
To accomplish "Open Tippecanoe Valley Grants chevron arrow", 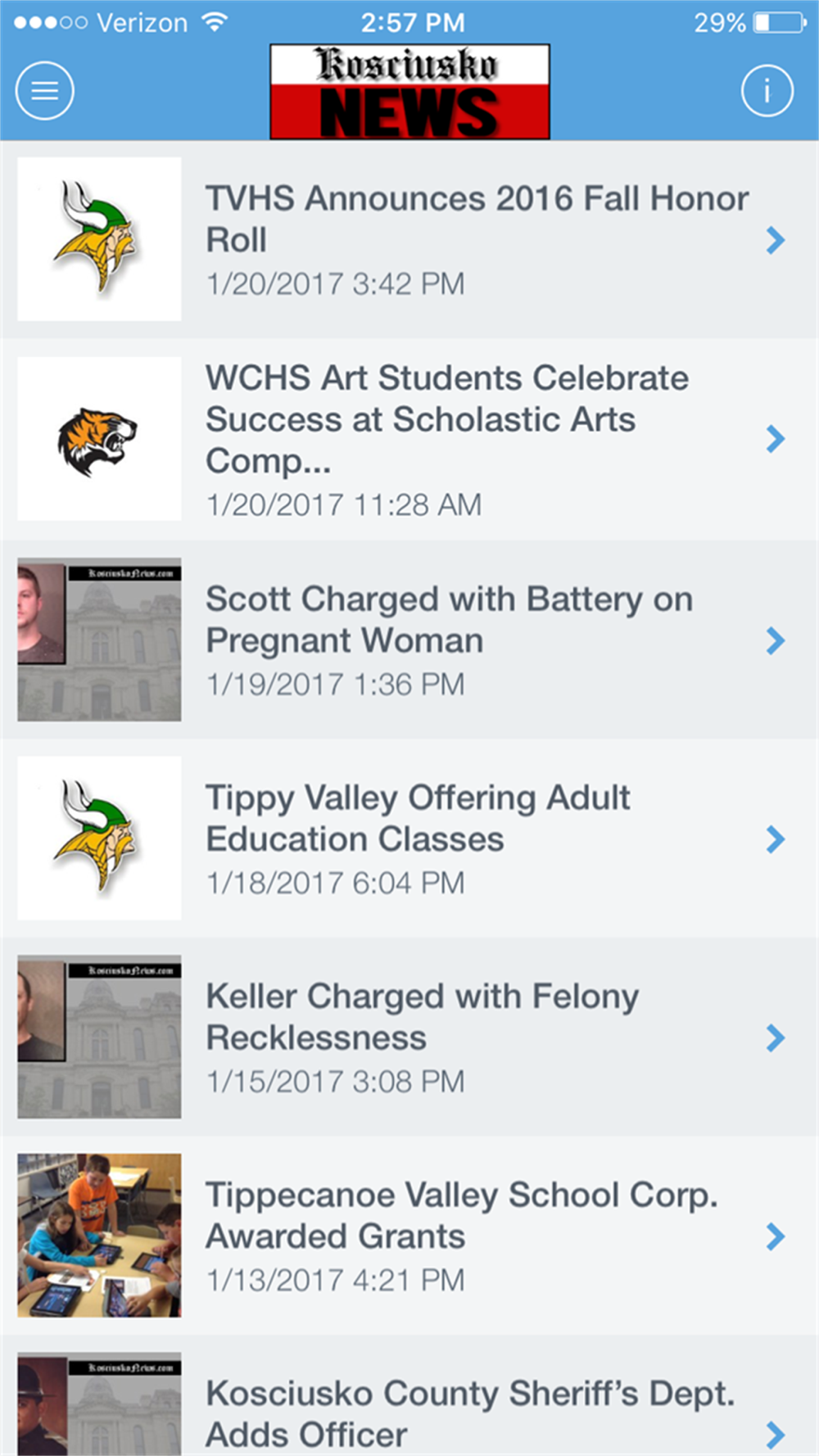I will coord(775,1237).
